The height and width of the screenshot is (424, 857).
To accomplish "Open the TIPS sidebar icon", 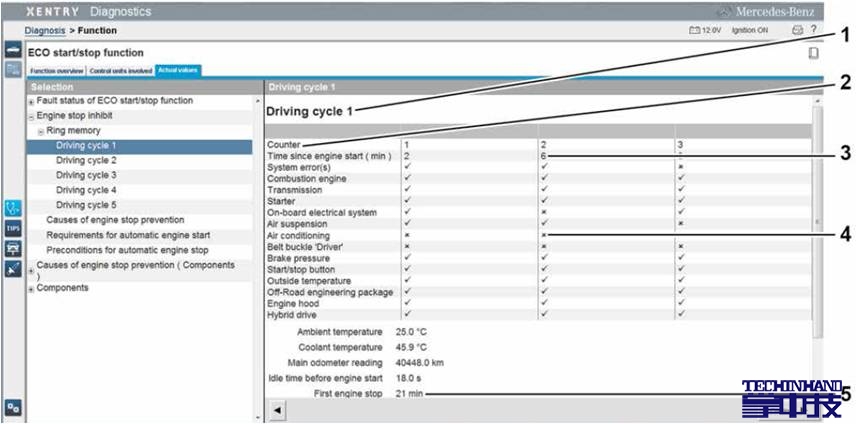I will (12, 228).
